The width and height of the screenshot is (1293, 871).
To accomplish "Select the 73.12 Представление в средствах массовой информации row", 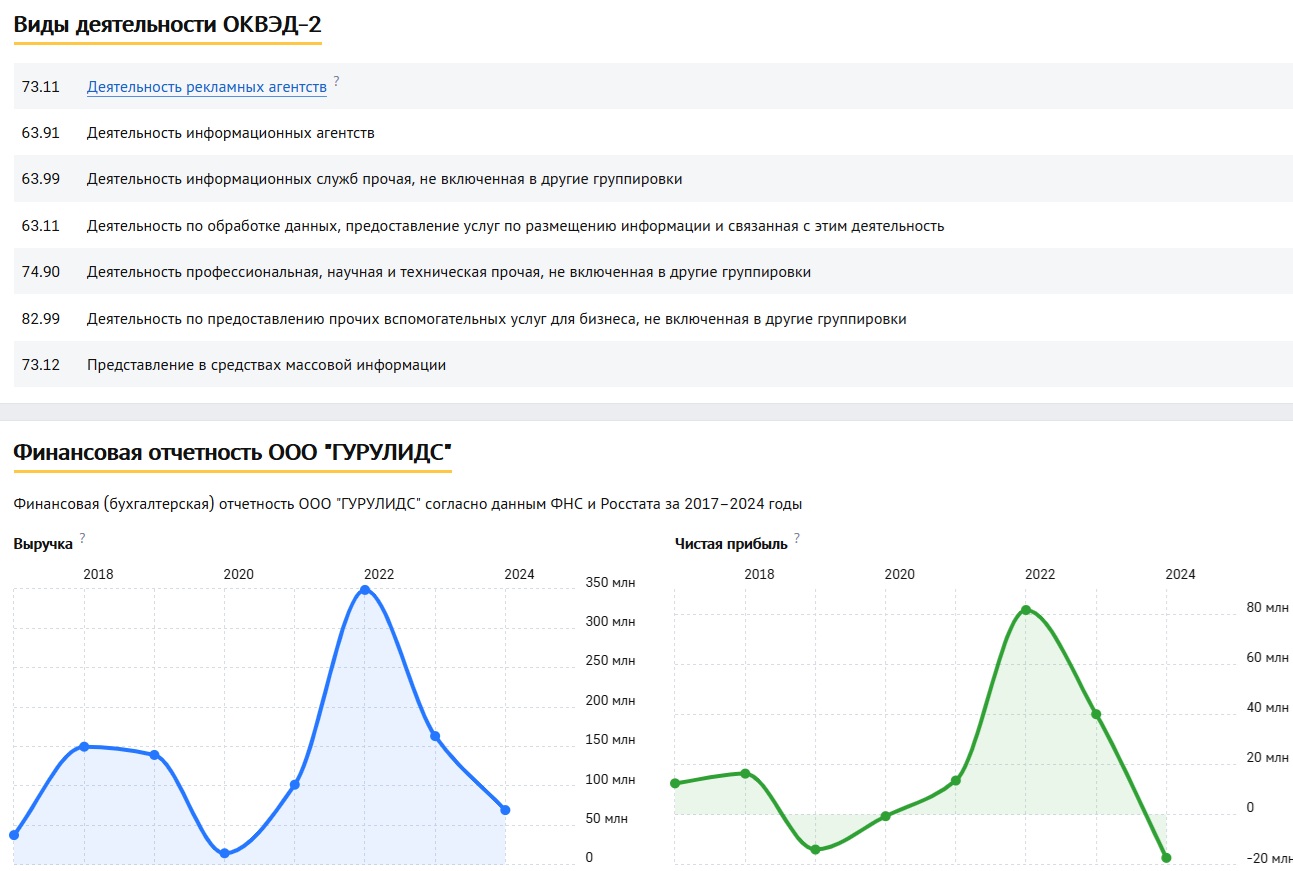I will (266, 365).
